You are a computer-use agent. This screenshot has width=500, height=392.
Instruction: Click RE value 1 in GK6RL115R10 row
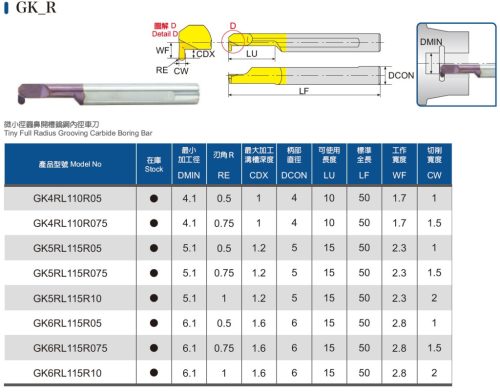pos(224,373)
